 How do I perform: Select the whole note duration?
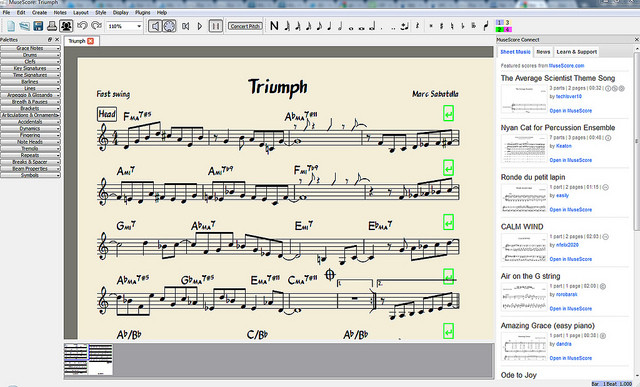[351, 28]
